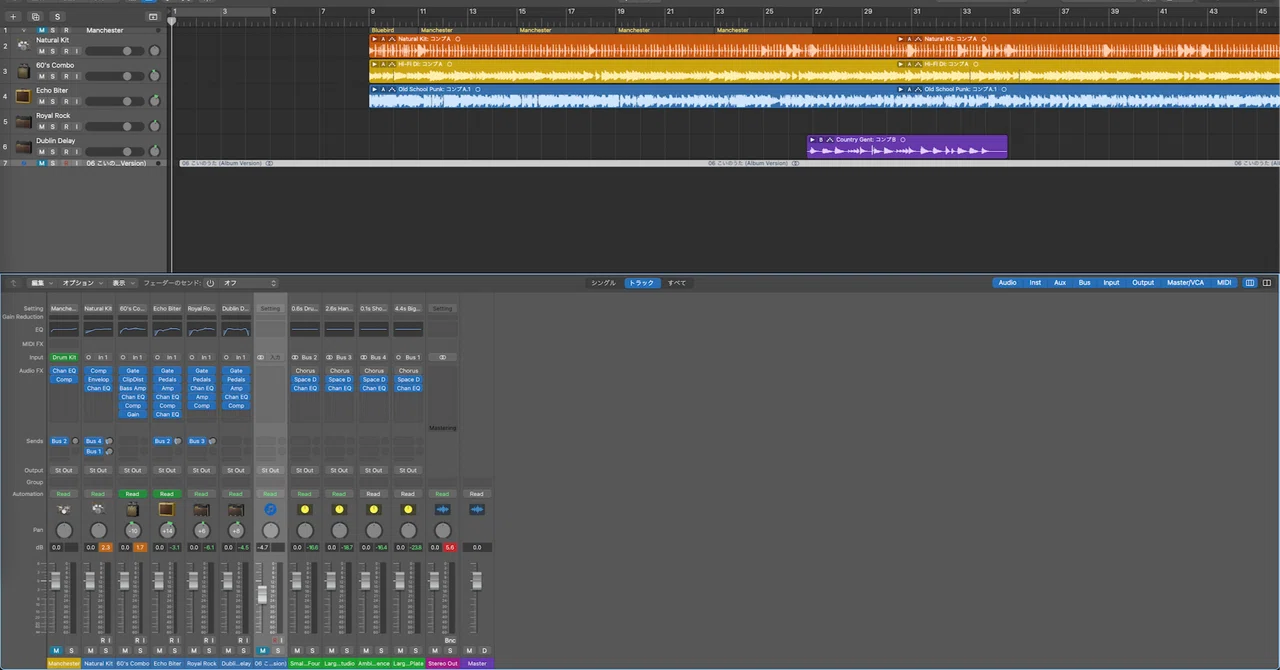Viewport: 1280px width, 670px height.
Task: Open Bass Amp plugin on 60's Combo strip
Action: [x=133, y=388]
